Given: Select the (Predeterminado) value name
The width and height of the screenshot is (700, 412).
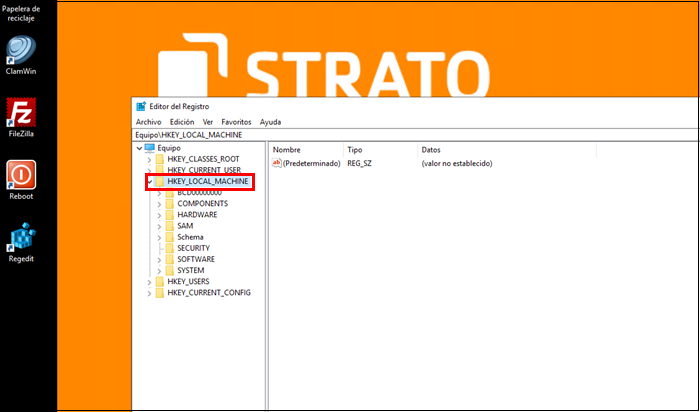Looking at the screenshot, I should [x=312, y=163].
